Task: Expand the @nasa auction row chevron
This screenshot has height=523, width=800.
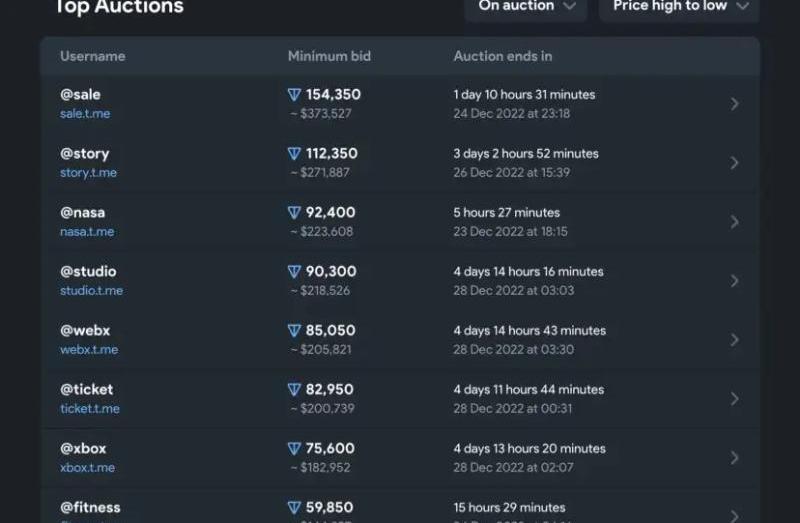Action: click(x=734, y=222)
